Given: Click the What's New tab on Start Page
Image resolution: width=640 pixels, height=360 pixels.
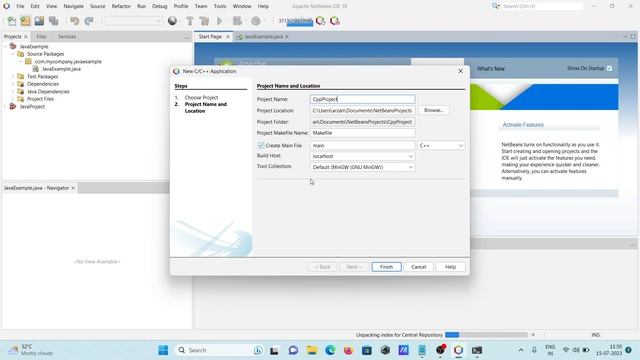Looking at the screenshot, I should click(x=491, y=69).
